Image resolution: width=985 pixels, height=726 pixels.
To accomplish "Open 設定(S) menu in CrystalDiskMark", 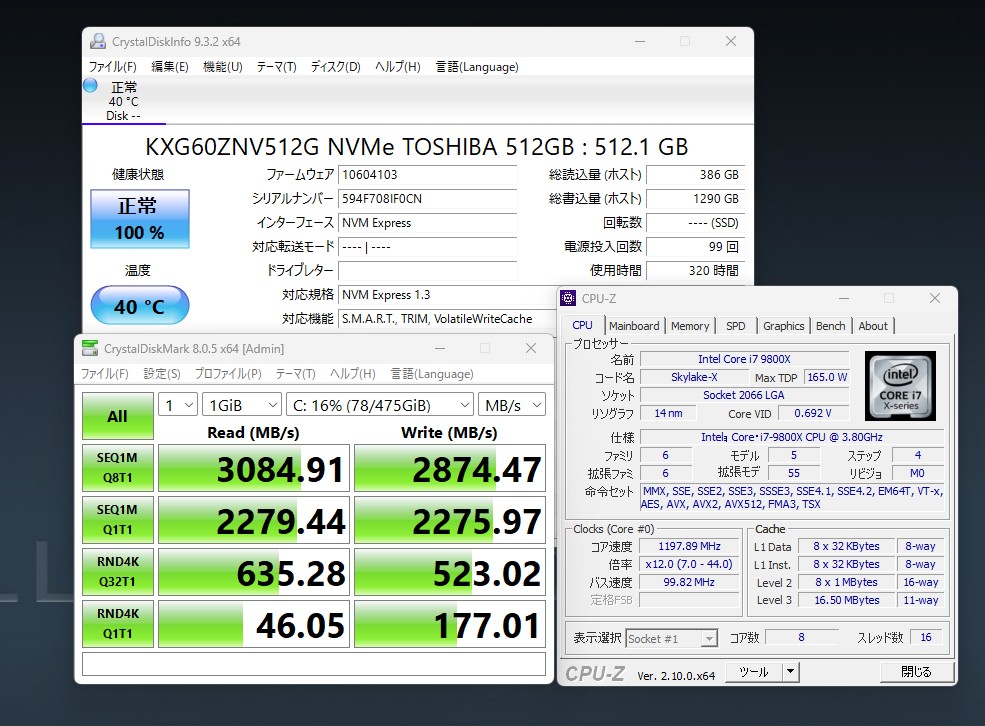I will [162, 374].
